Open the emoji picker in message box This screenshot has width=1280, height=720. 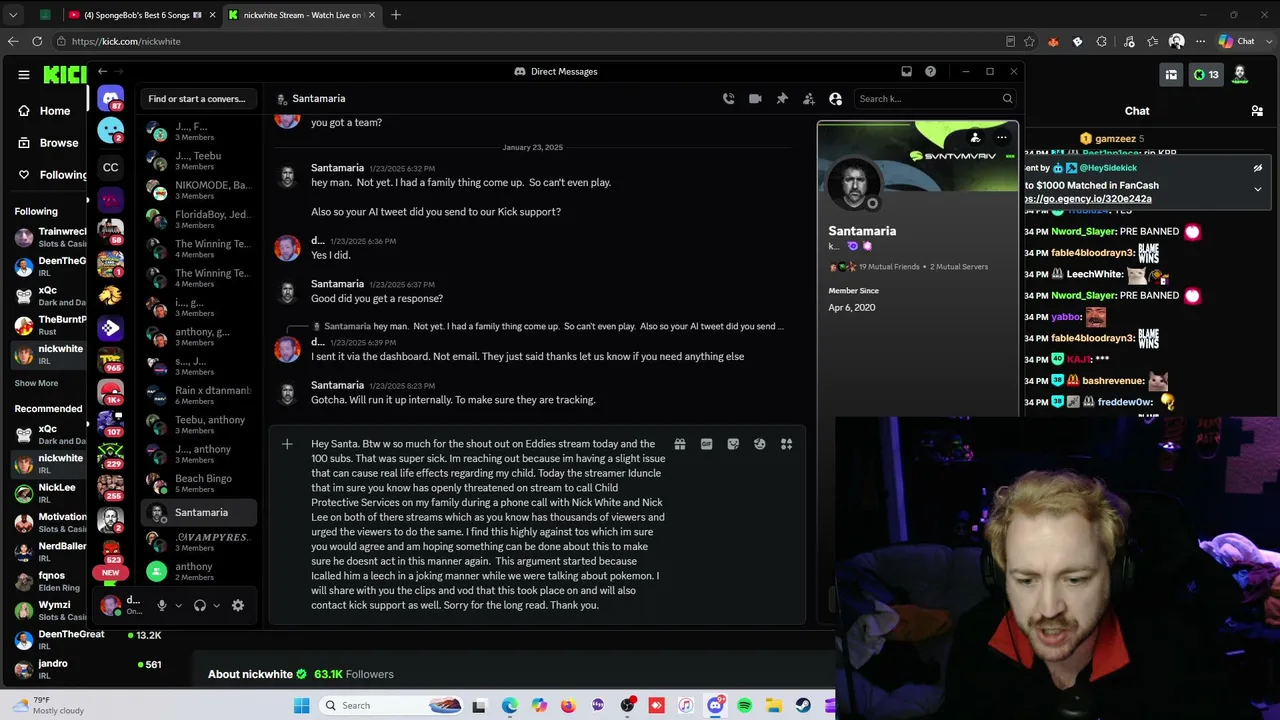tap(760, 444)
